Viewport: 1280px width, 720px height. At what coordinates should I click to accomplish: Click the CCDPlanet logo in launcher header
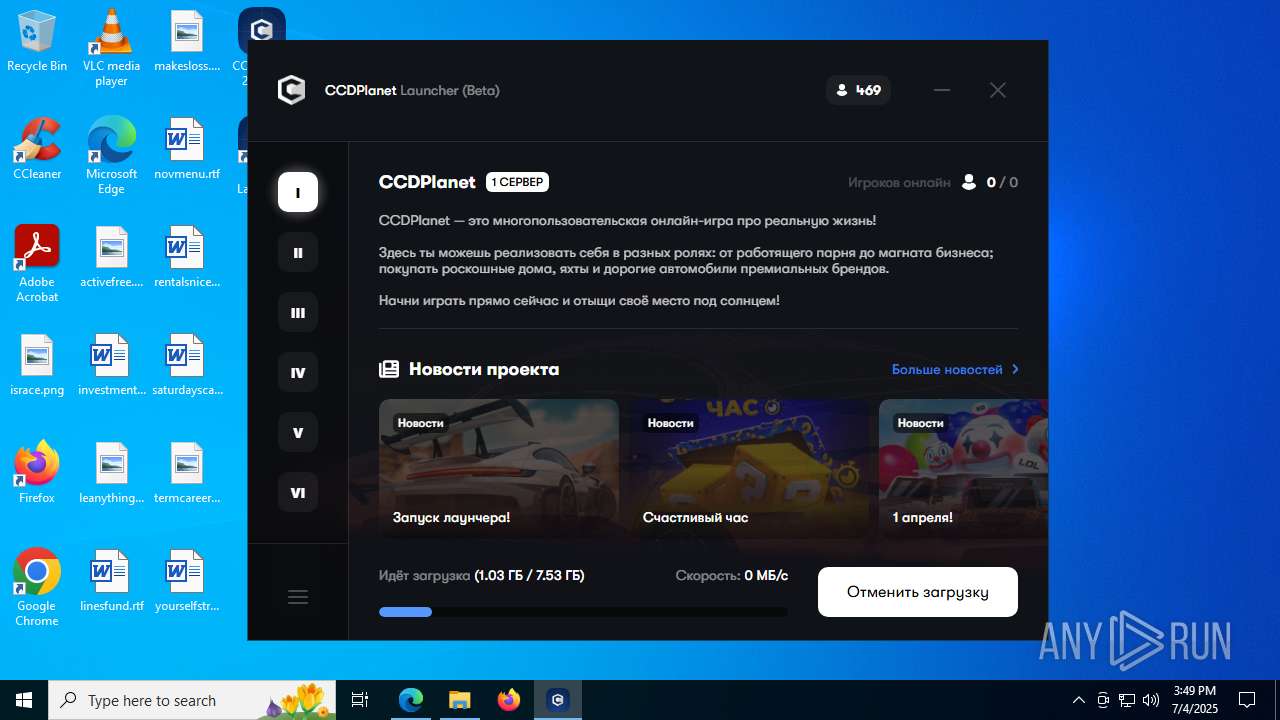click(x=291, y=90)
